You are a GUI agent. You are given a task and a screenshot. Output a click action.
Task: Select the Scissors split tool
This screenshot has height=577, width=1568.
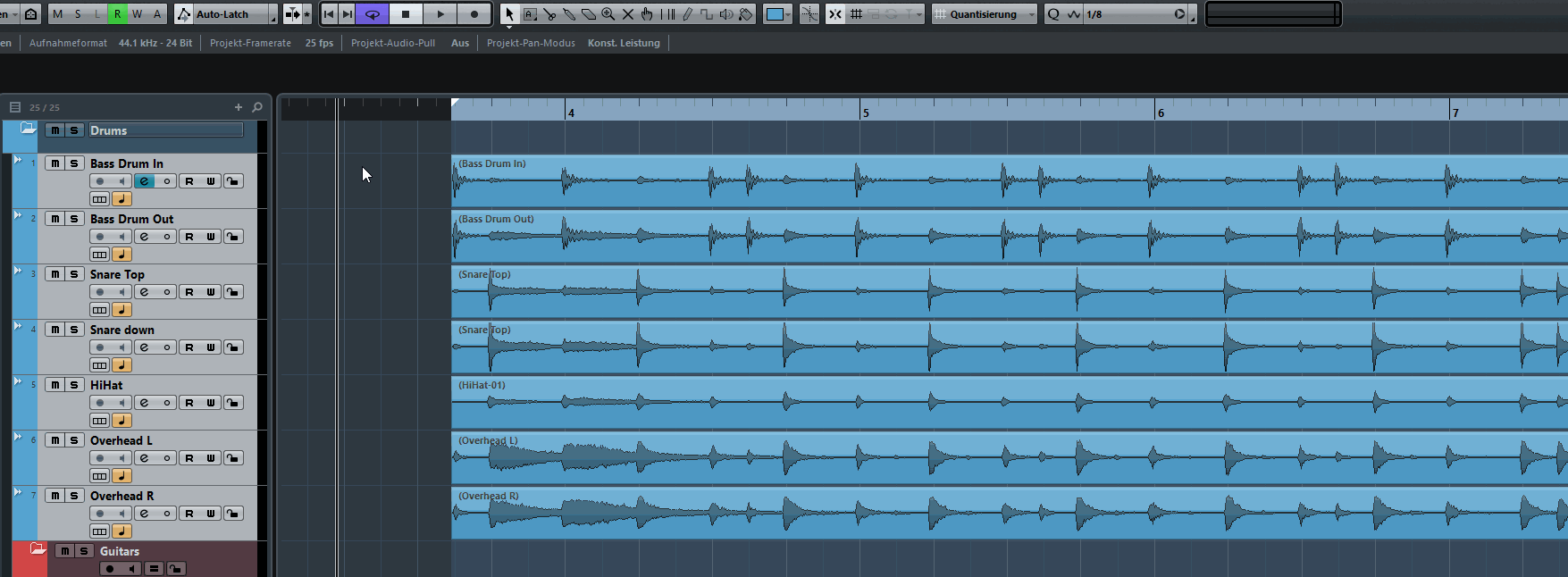549,14
